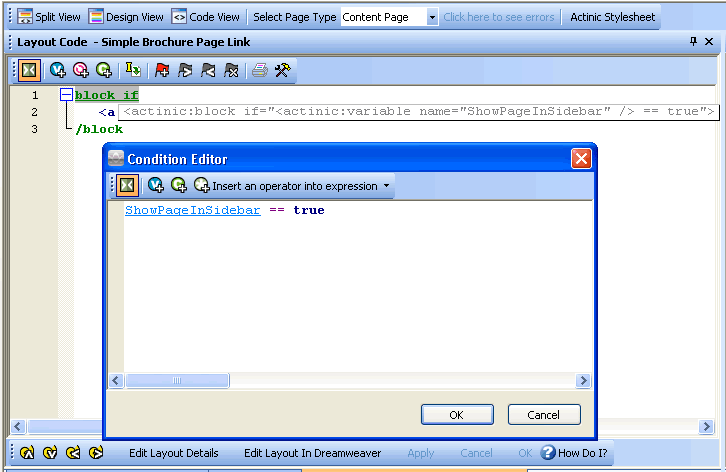Click Edit Layout In Dreamweaver
The width and height of the screenshot is (726, 472).
[312, 453]
